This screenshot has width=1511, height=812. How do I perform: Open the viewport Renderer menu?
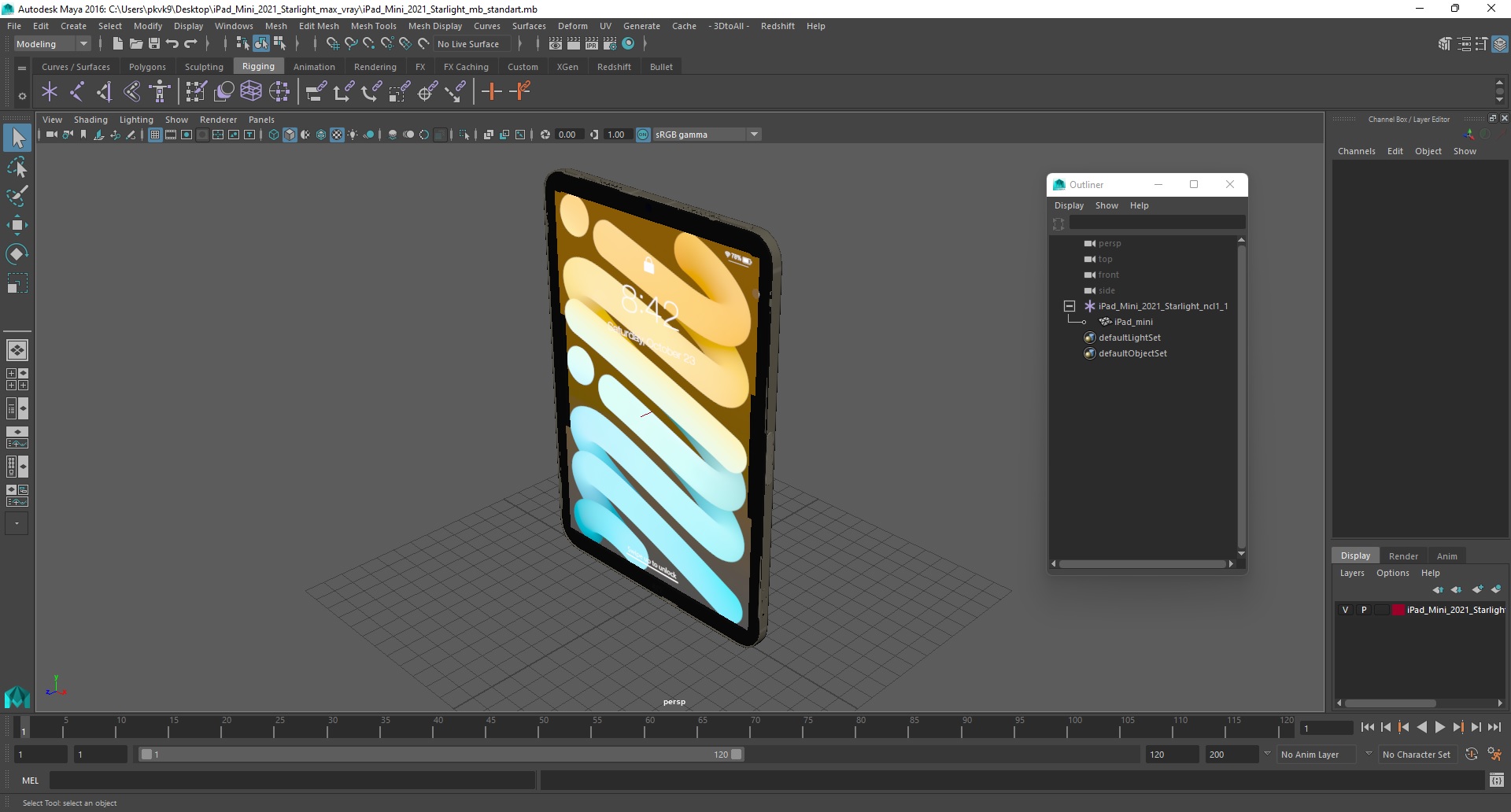pos(218,120)
